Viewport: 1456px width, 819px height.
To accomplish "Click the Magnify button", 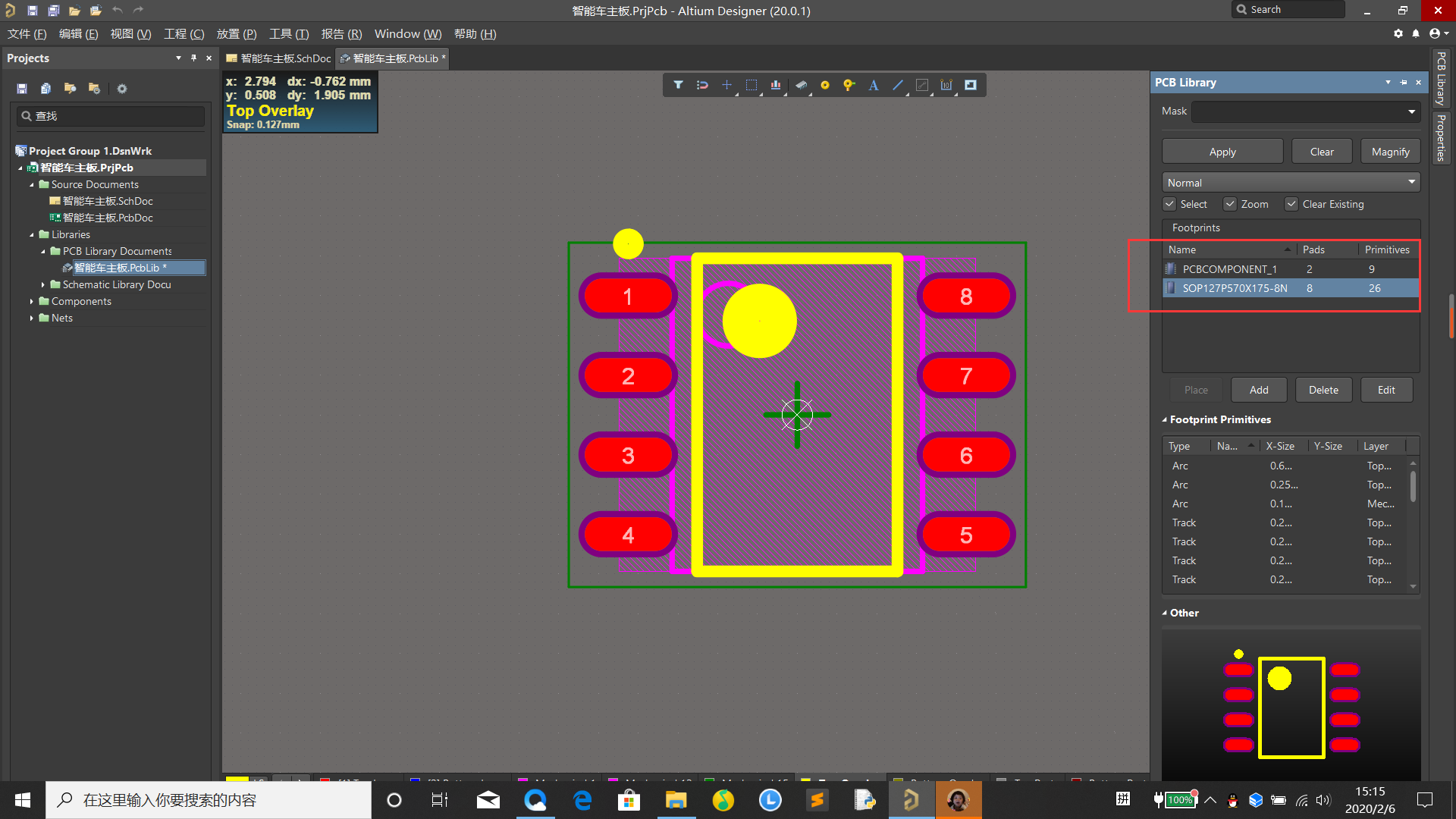I will [1390, 152].
